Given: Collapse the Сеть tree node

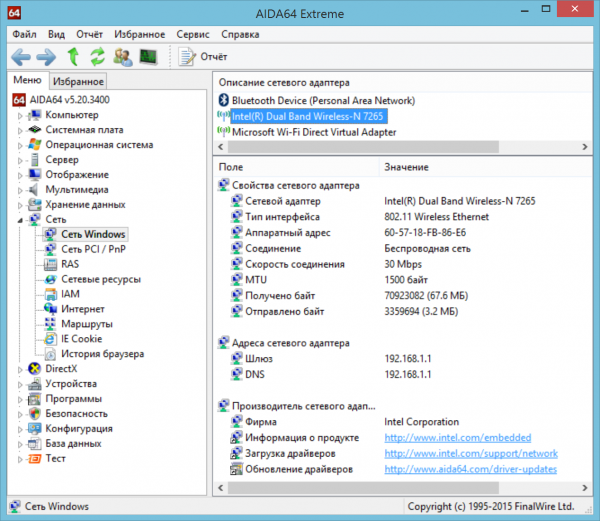Looking at the screenshot, I should [x=20, y=220].
